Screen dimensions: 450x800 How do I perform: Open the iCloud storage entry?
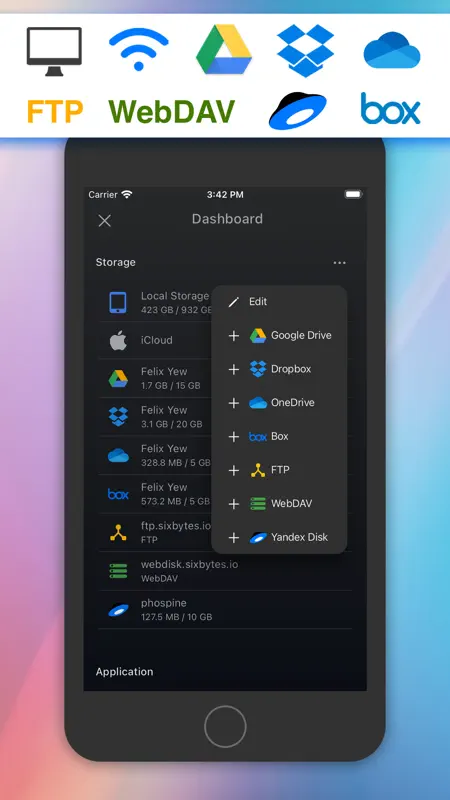(225, 340)
